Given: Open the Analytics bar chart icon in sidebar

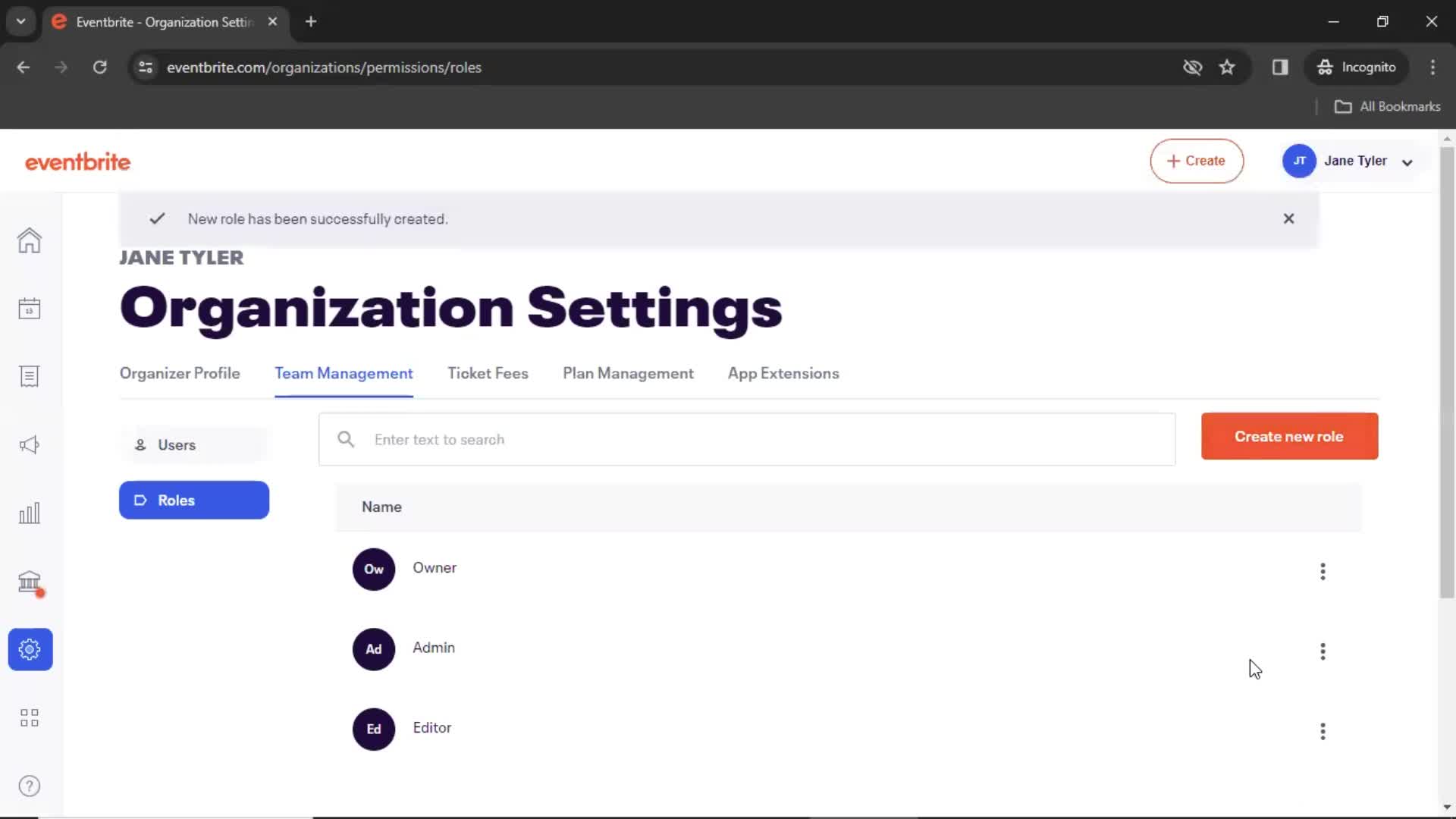Looking at the screenshot, I should tap(29, 513).
